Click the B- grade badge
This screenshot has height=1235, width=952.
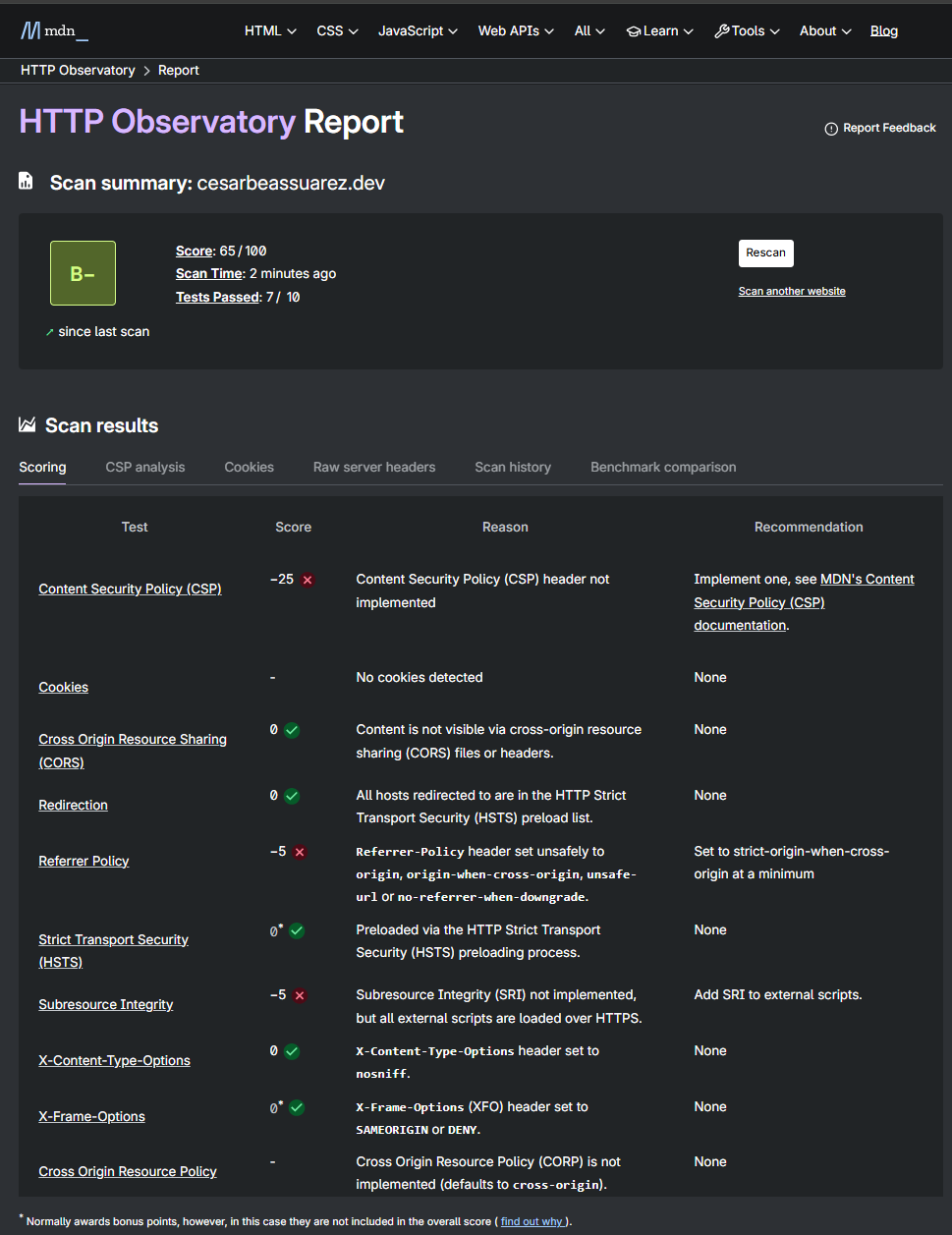coord(83,274)
